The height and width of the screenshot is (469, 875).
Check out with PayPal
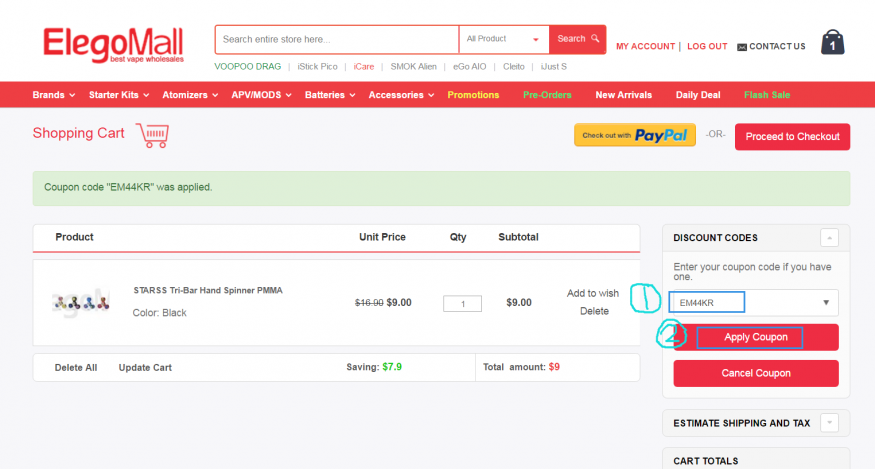[635, 135]
